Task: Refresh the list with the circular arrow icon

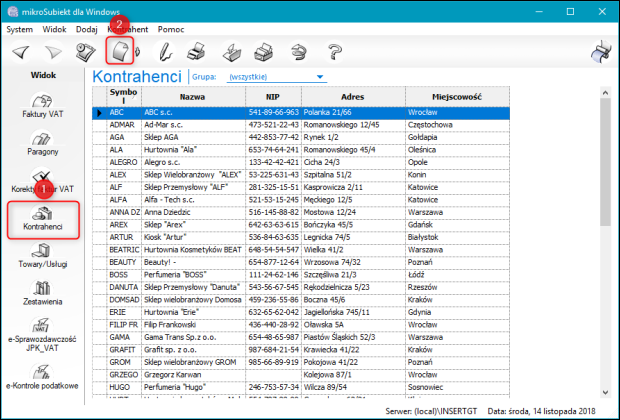Action: pyautogui.click(x=298, y=52)
